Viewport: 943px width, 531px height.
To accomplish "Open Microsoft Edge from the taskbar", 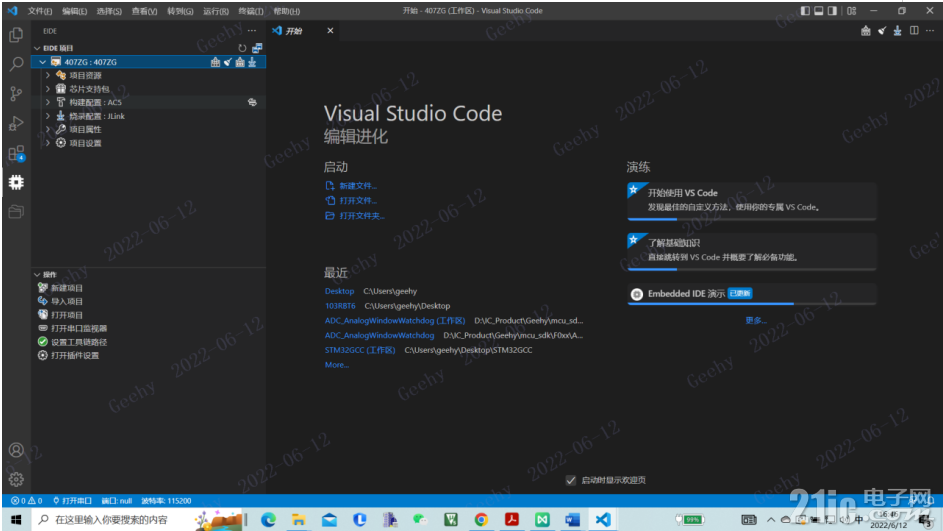I will tap(268, 520).
